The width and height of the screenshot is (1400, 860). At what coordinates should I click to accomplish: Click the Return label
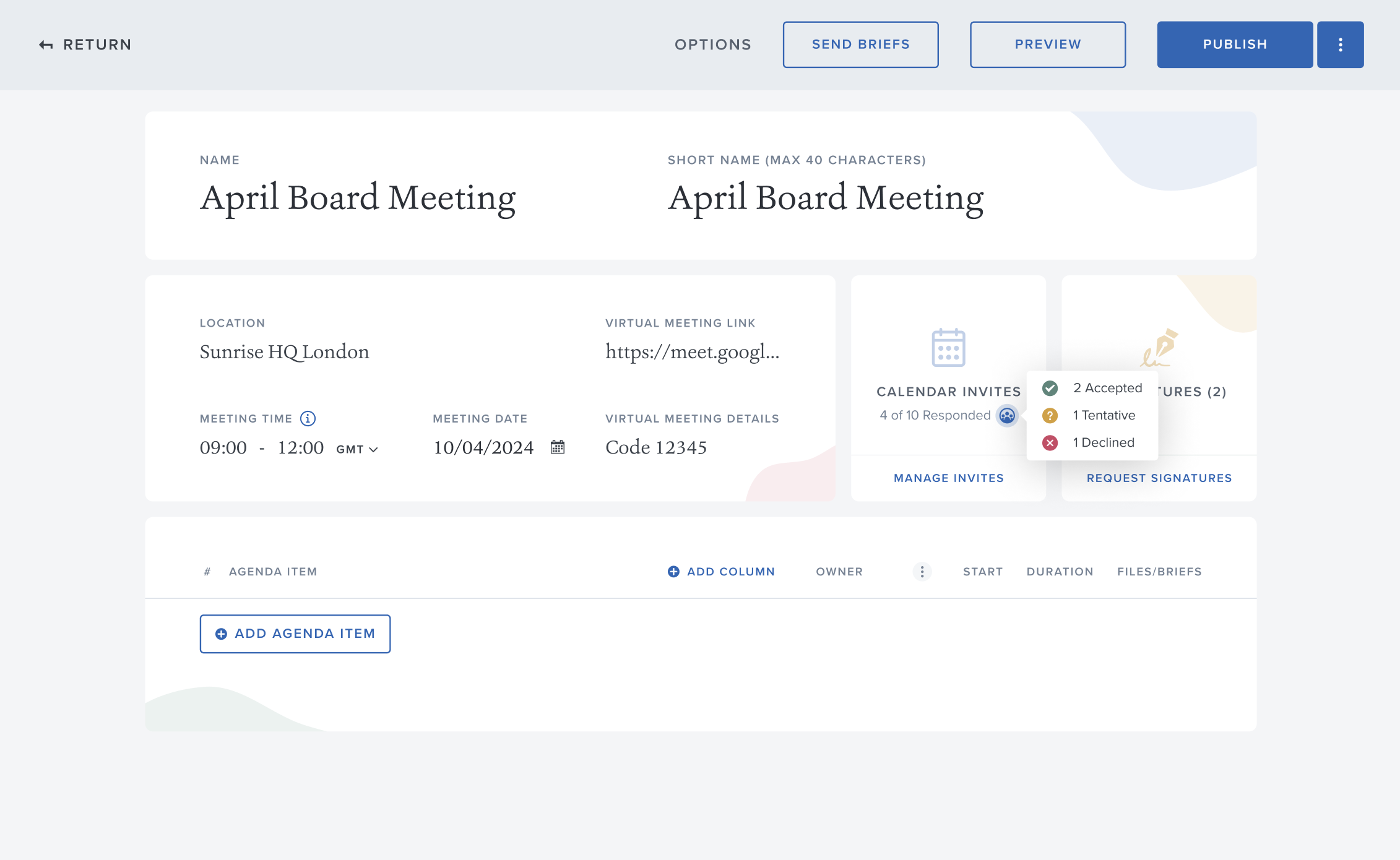click(x=97, y=45)
